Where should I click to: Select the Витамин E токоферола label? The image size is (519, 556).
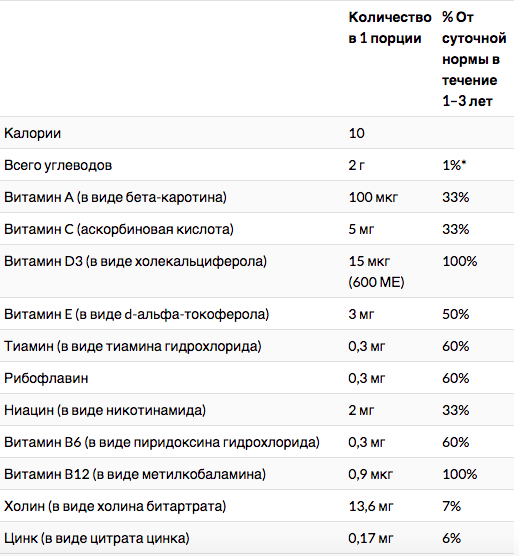point(136,314)
